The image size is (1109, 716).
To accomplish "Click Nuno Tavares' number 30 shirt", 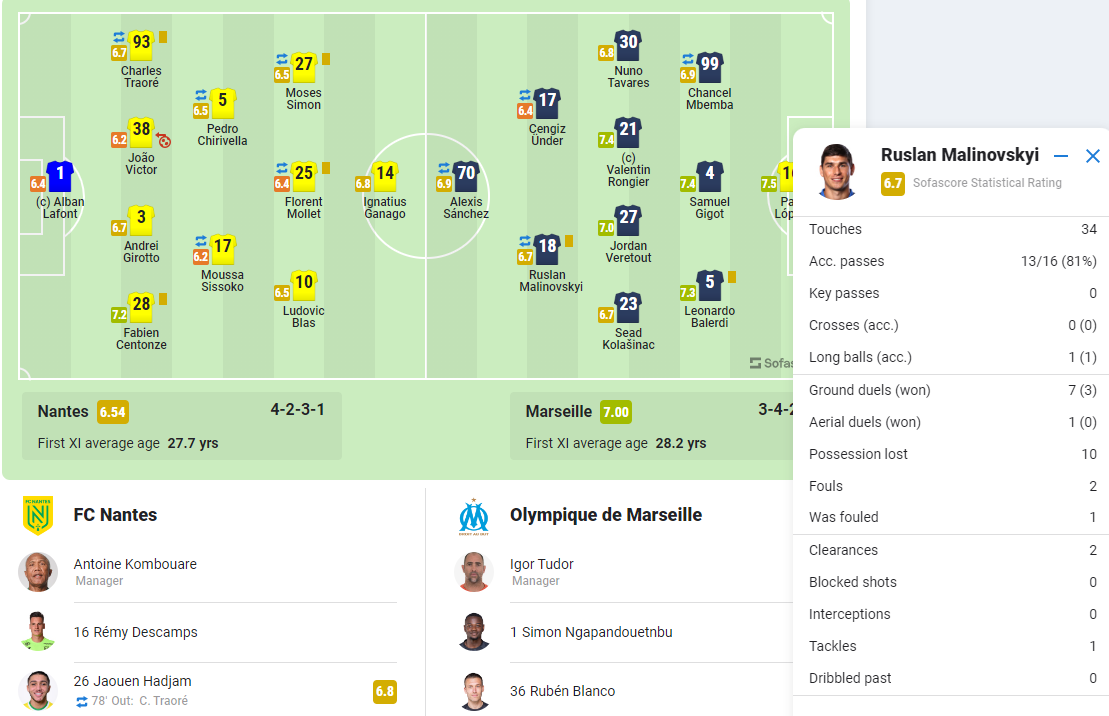I will coord(628,44).
